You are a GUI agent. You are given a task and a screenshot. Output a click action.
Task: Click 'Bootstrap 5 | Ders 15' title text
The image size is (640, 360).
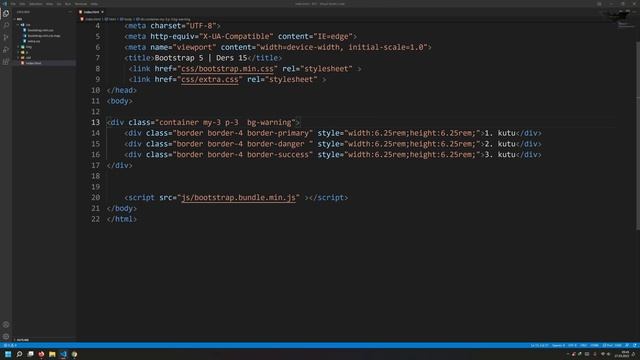201,58
